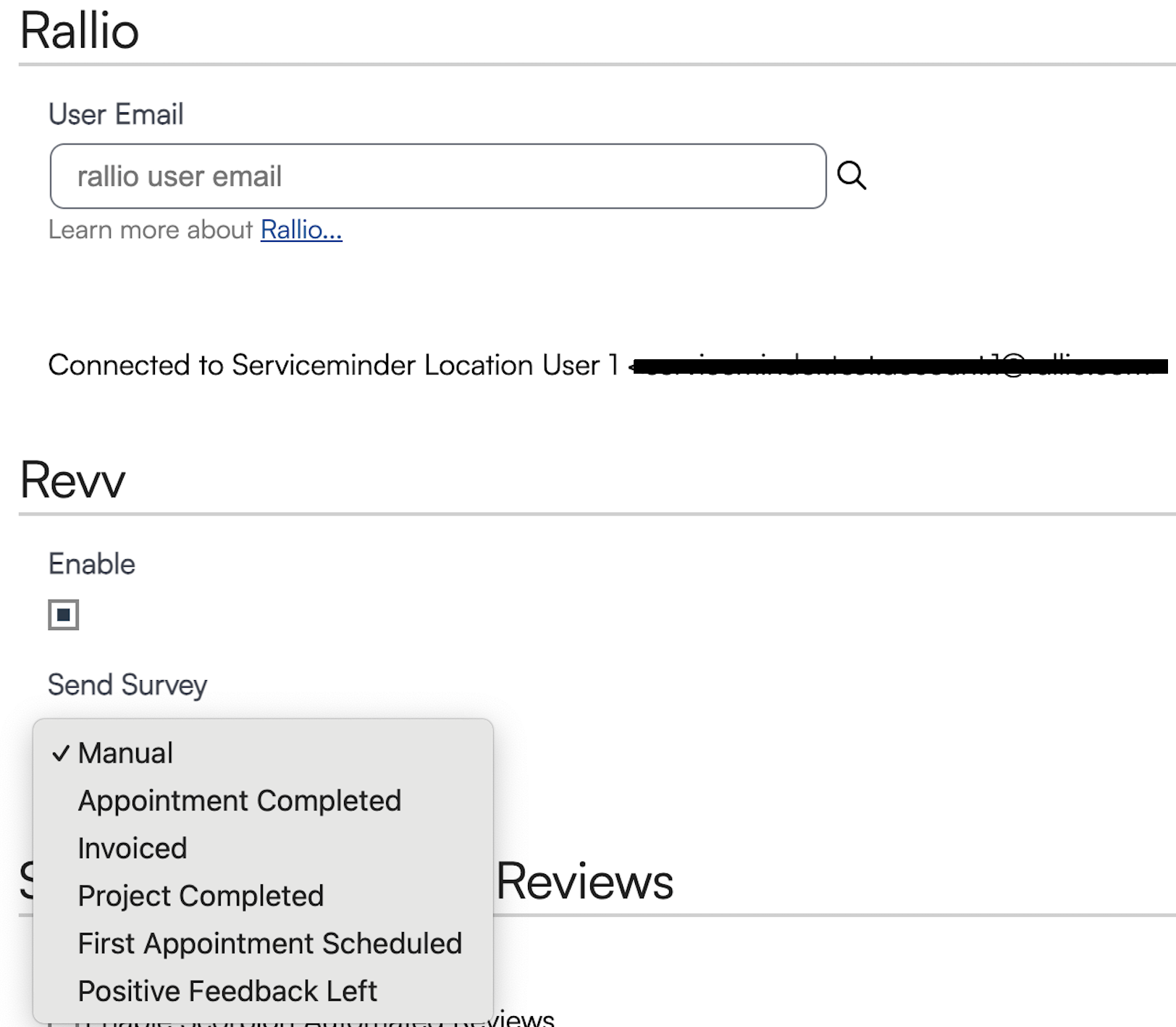Click the Rallio section heading
Image resolution: width=1176 pixels, height=1027 pixels.
coord(80,31)
